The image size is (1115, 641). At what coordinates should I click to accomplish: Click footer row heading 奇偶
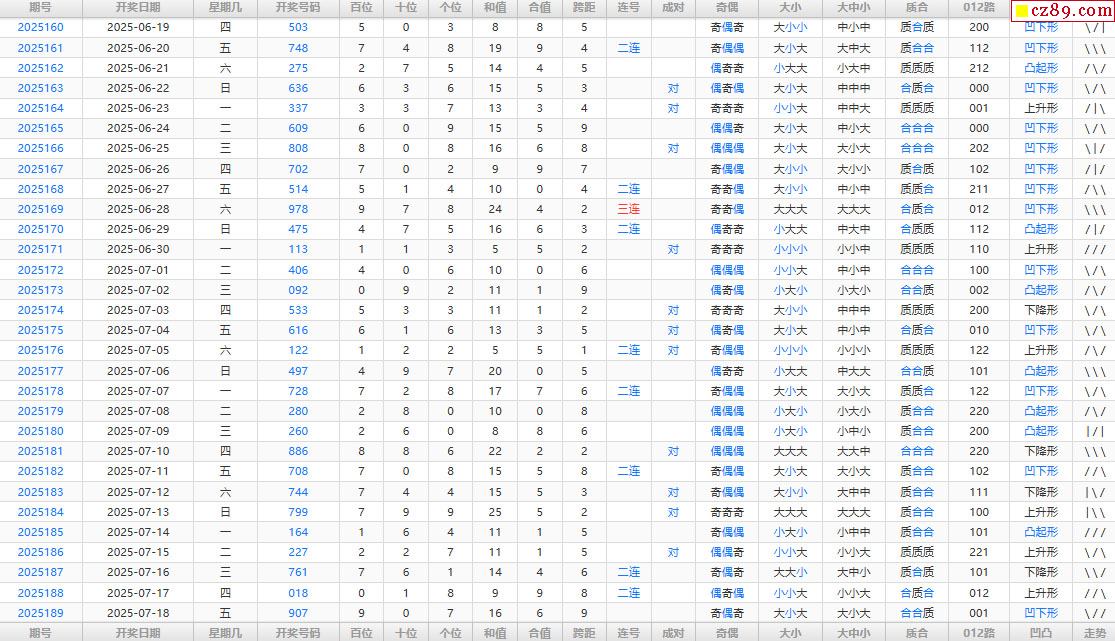pyautogui.click(x=727, y=632)
